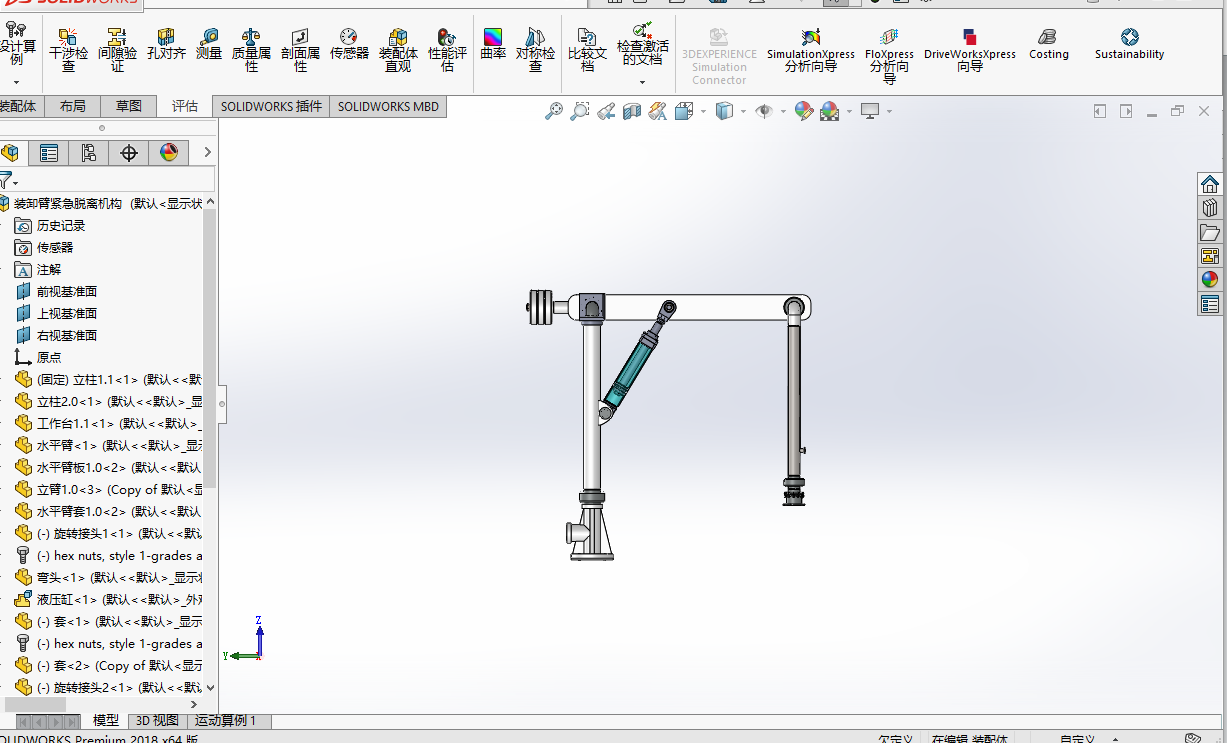Image resolution: width=1227 pixels, height=743 pixels.
Task: Switch to 3D 视图 bottom tab
Action: coord(158,720)
